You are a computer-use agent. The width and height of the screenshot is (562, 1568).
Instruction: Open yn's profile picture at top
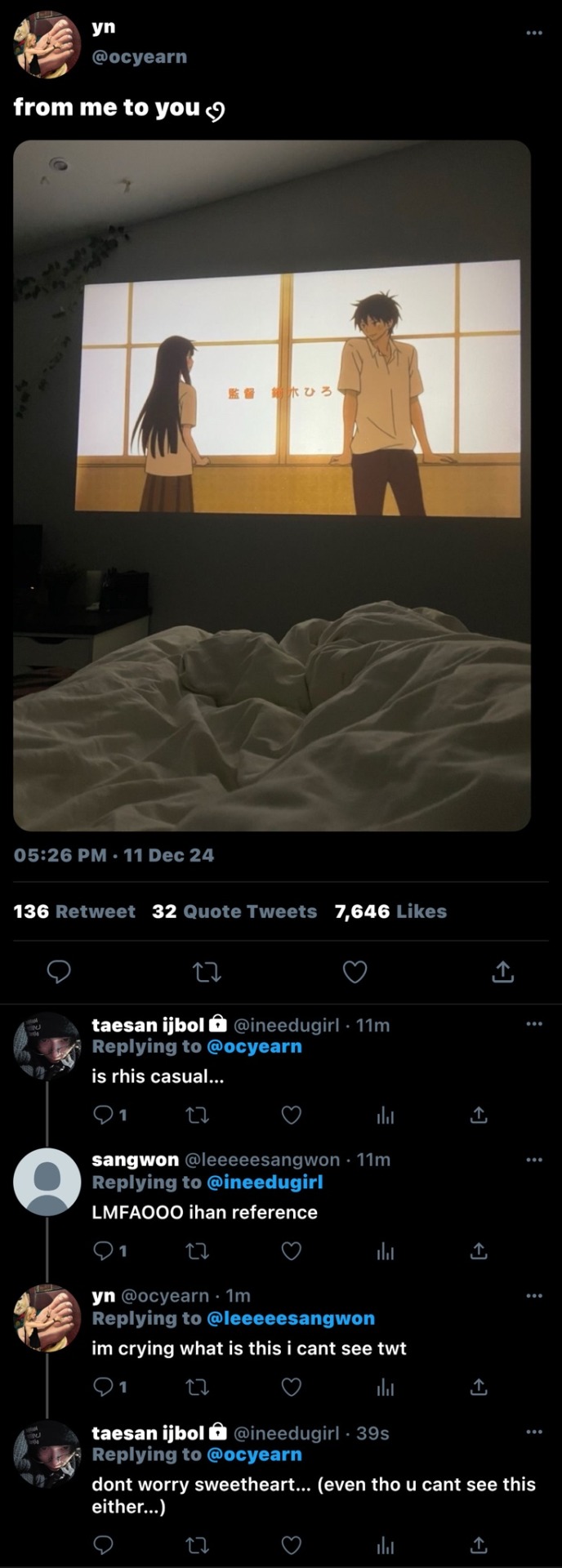(x=47, y=45)
